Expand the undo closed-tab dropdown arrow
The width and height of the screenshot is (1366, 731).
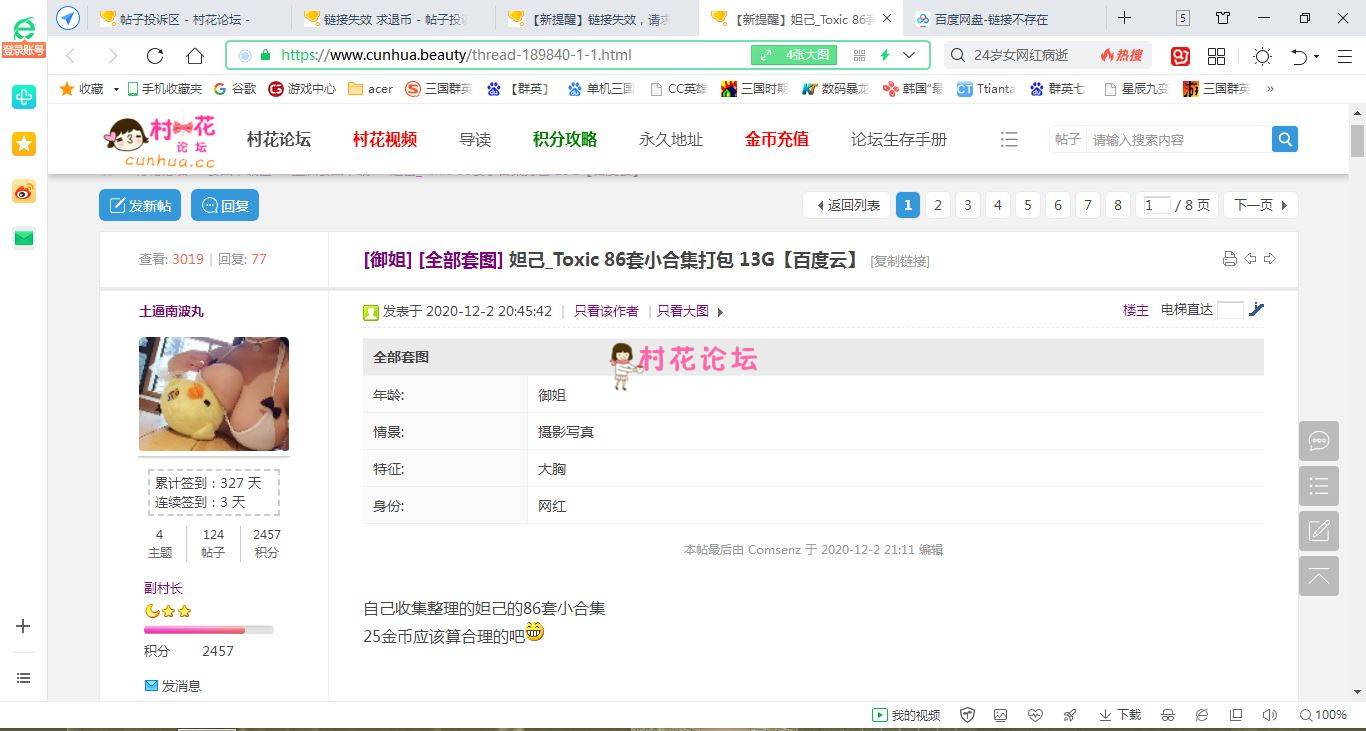(1316, 57)
